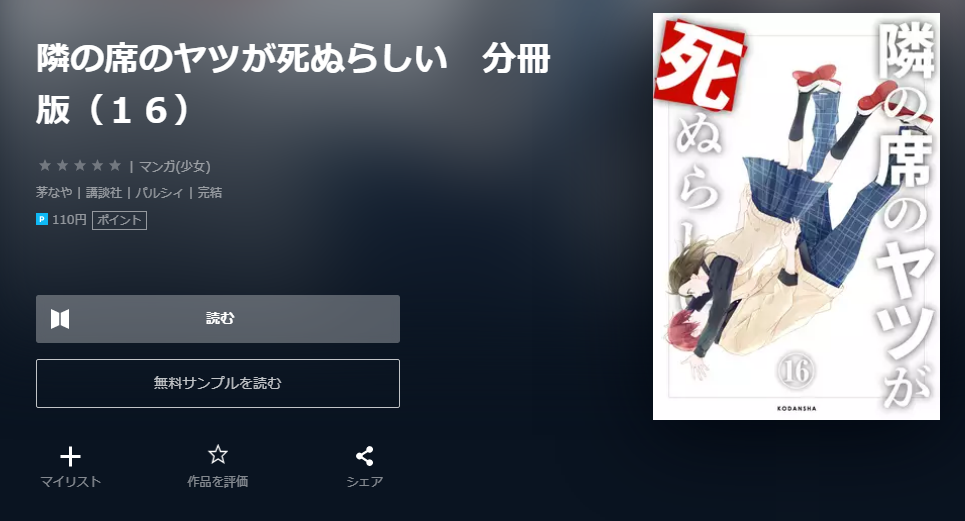Click the star outline rating icon
The height and width of the screenshot is (521, 965).
(x=217, y=455)
